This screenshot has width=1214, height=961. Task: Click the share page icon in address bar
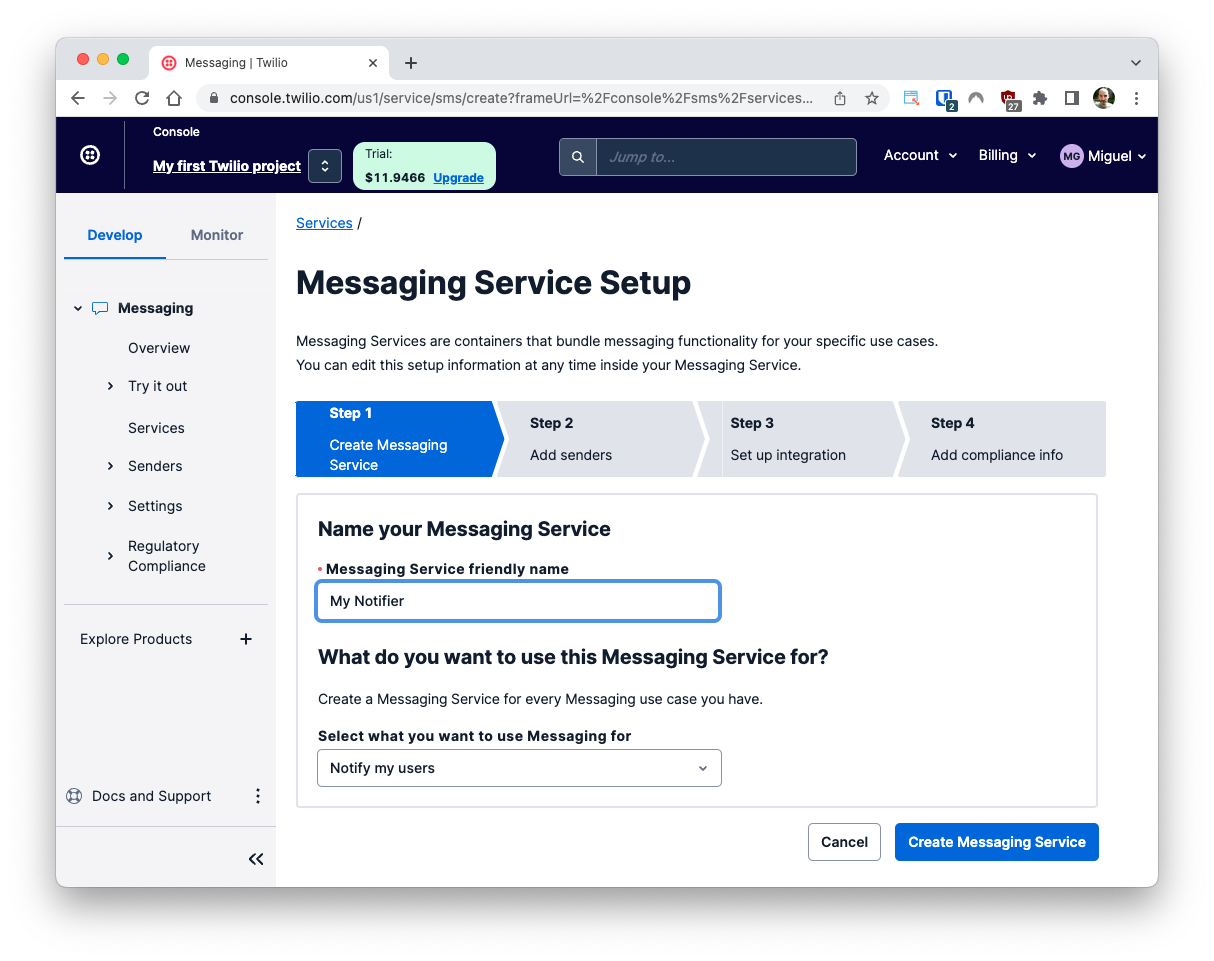(840, 98)
